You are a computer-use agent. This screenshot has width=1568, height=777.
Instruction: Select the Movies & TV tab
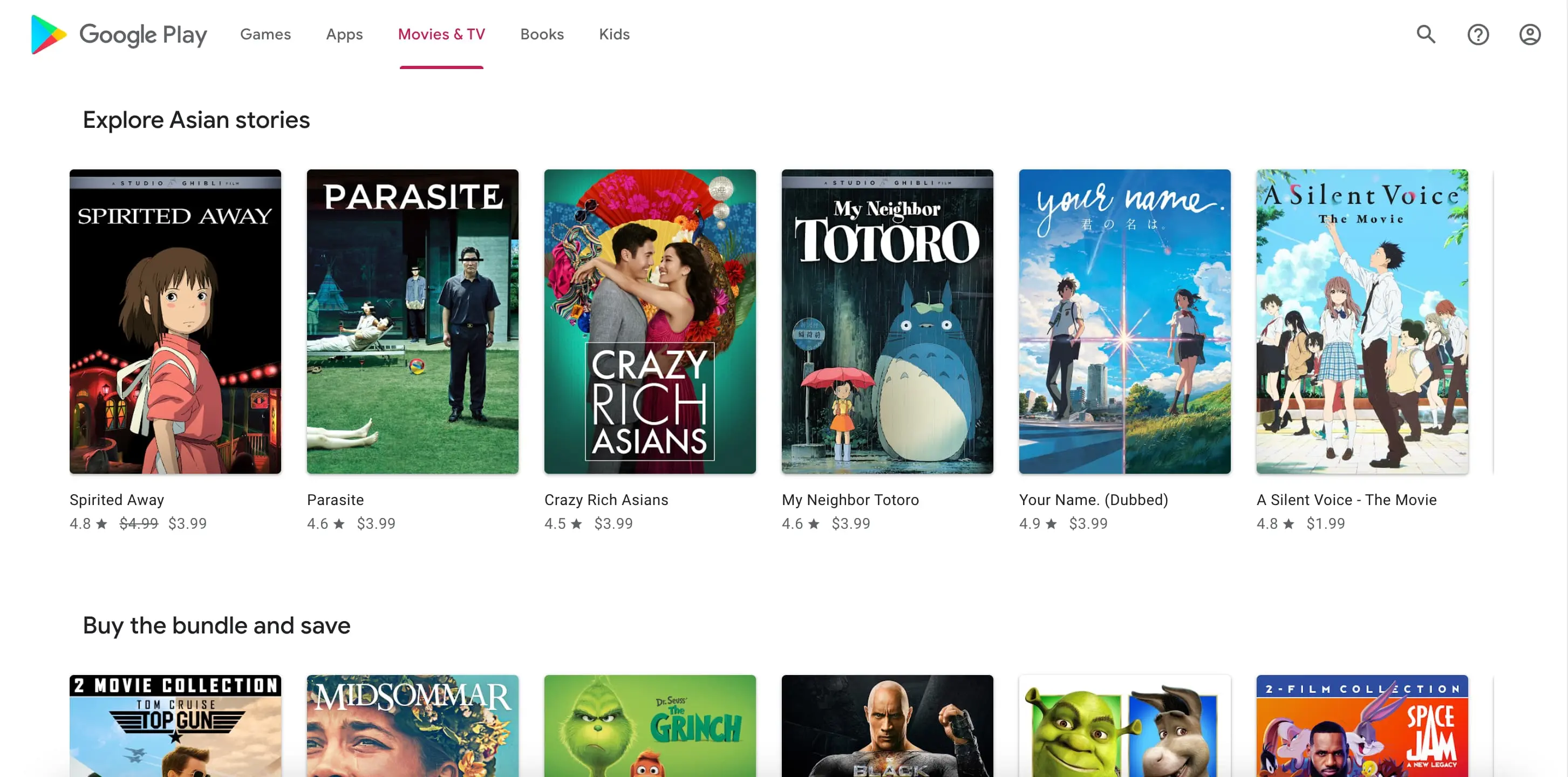tap(441, 35)
